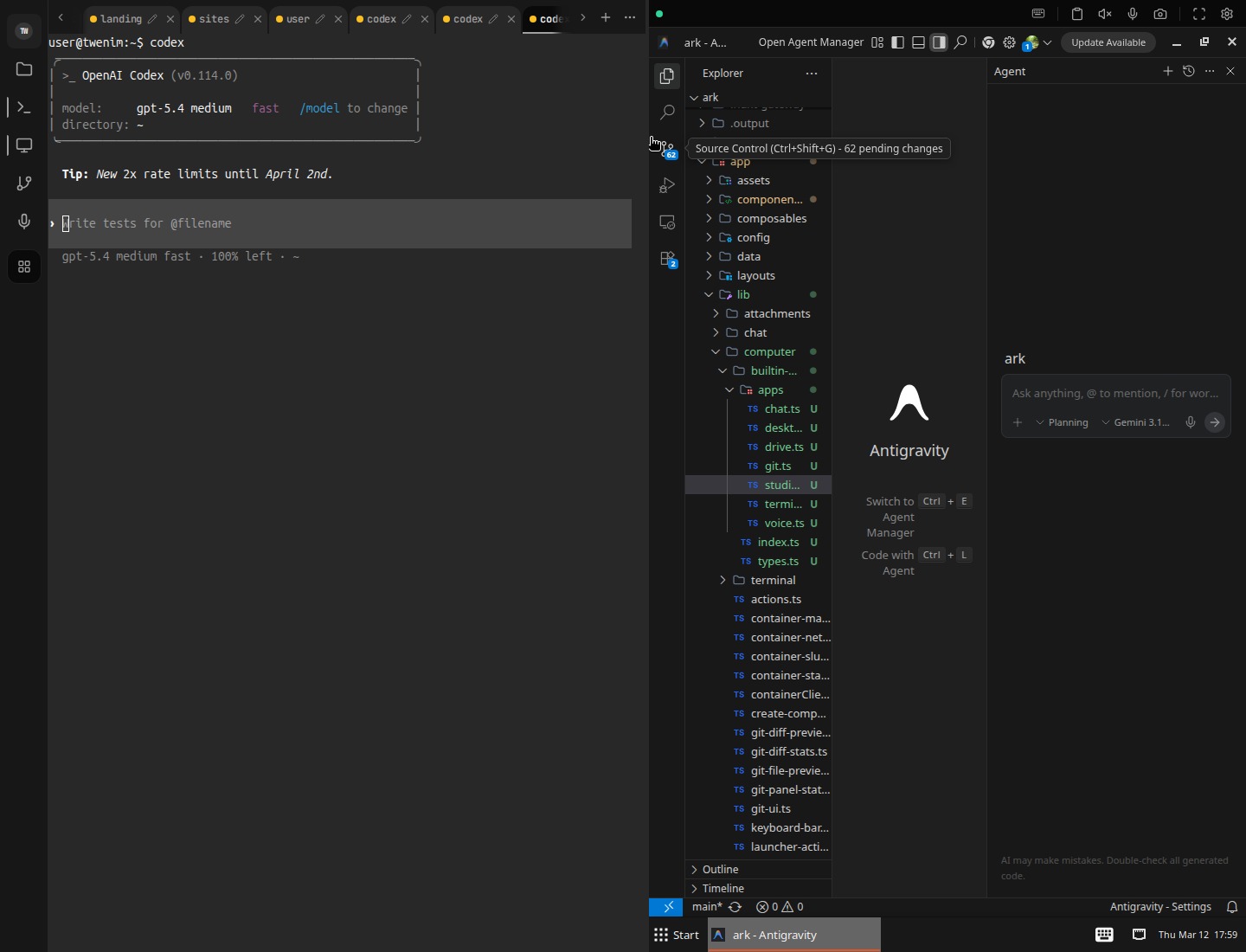Click the Ask anything agent input field
Image resolution: width=1246 pixels, height=952 pixels.
pos(1115,394)
